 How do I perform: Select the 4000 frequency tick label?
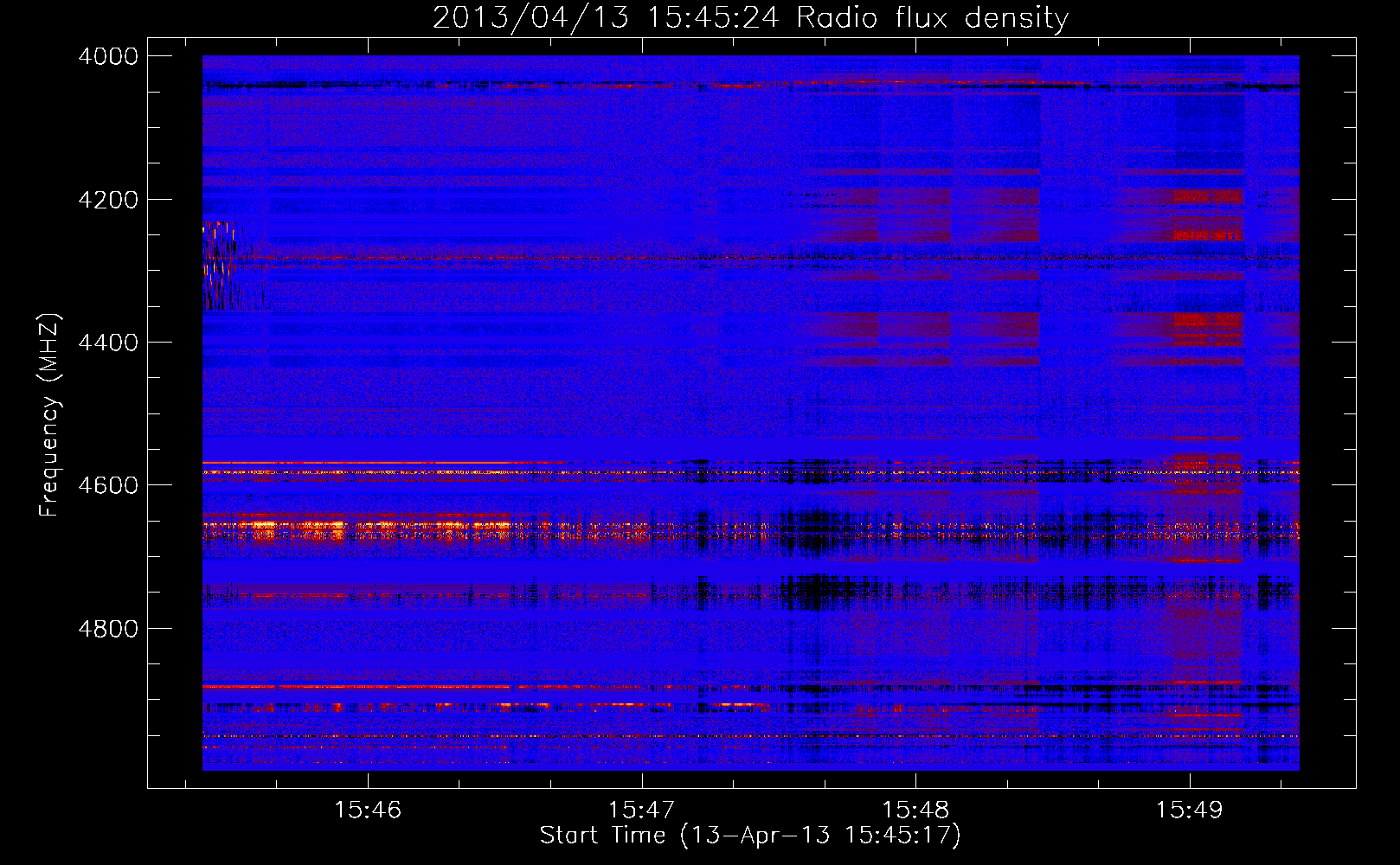pyautogui.click(x=108, y=56)
